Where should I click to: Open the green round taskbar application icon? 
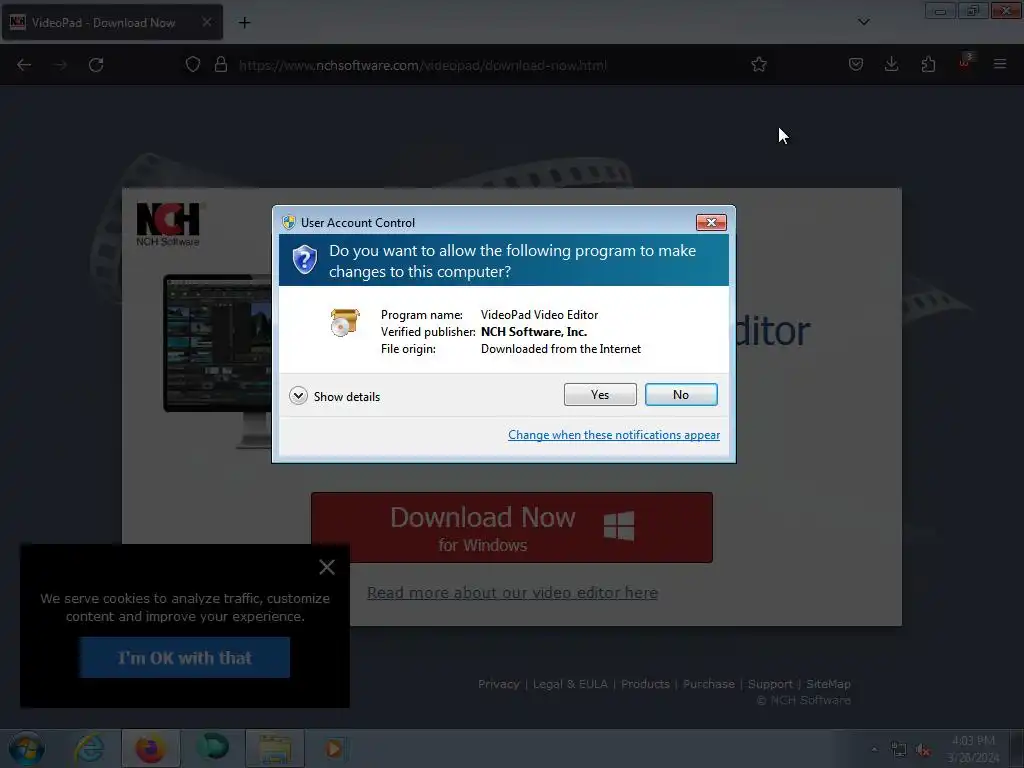tap(213, 748)
